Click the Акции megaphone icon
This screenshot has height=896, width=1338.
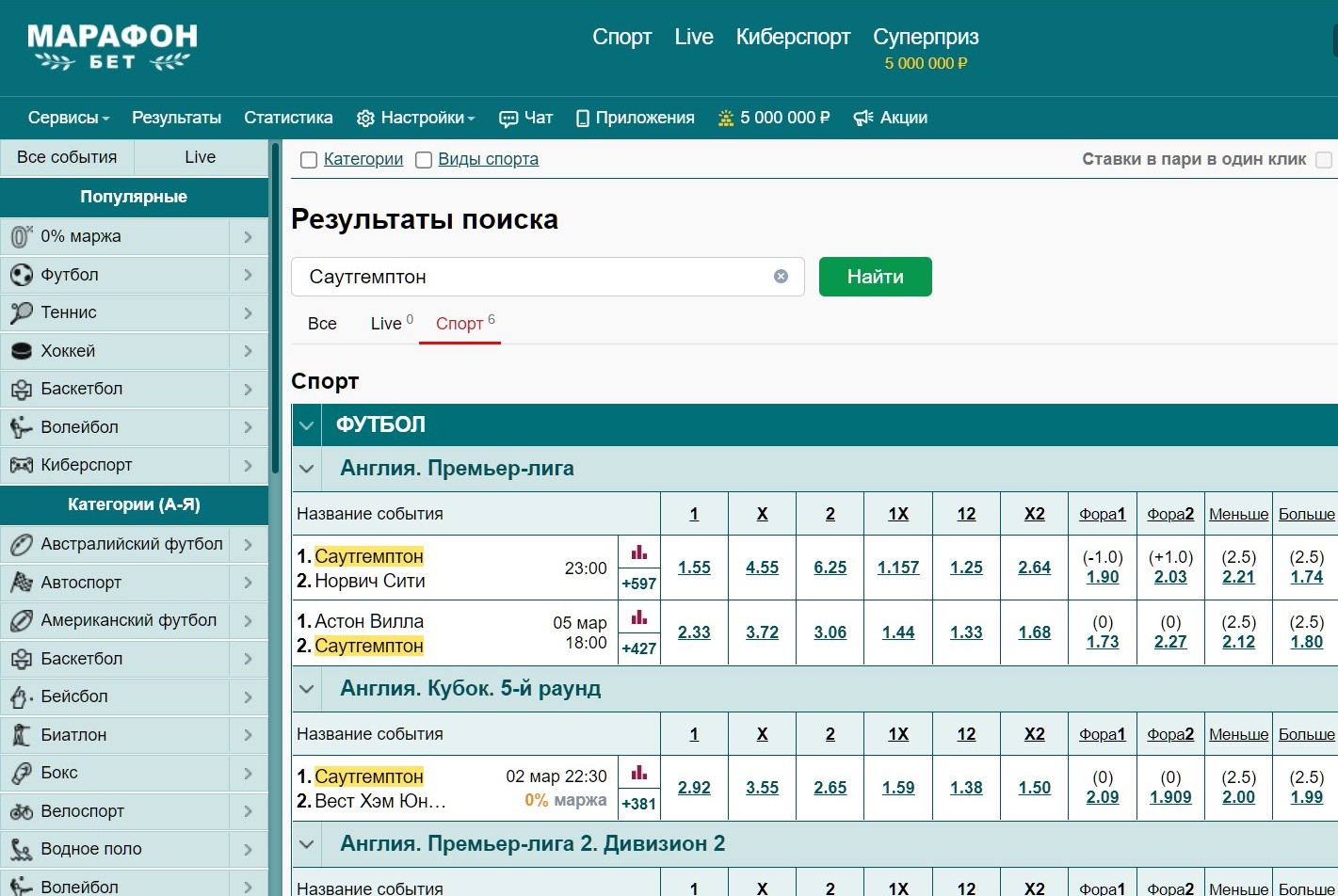click(862, 119)
